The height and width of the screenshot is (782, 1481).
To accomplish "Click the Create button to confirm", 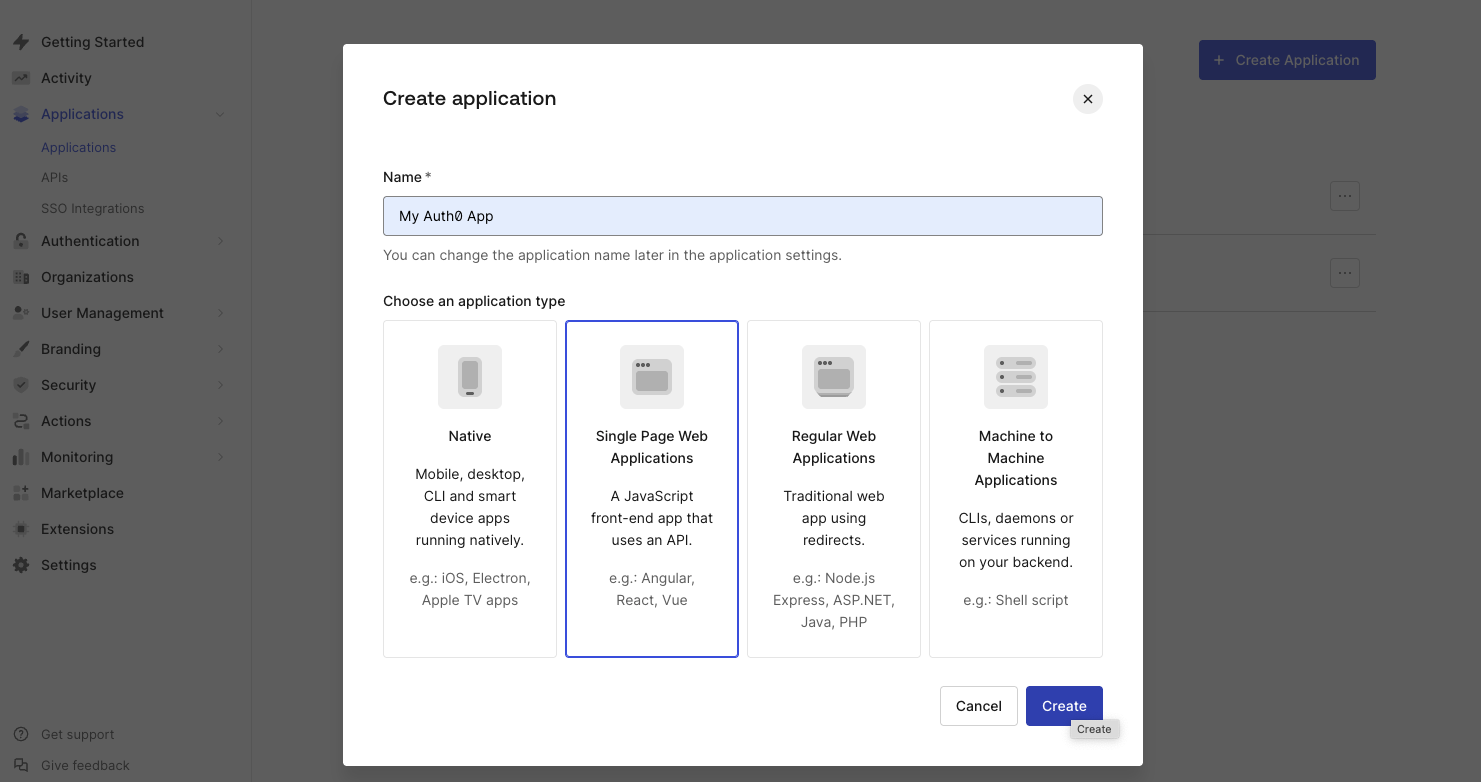I will click(1063, 705).
